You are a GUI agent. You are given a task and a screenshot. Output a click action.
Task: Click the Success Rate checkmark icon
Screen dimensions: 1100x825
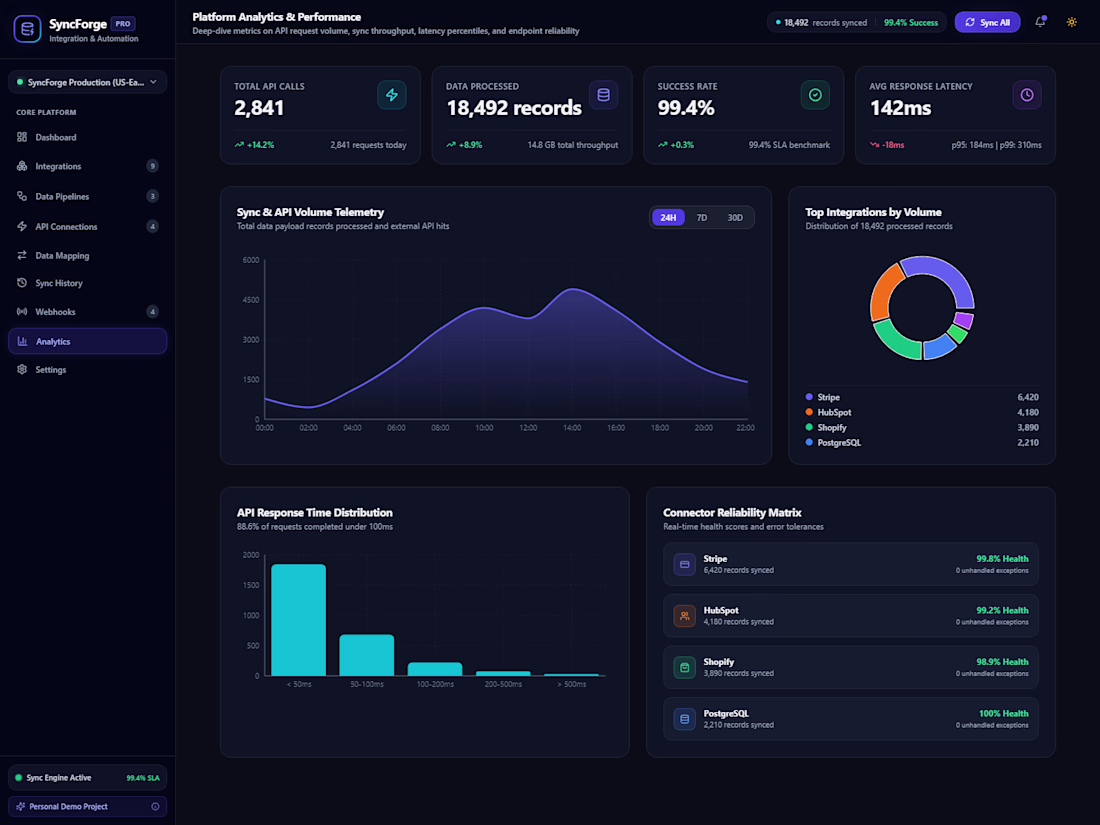pos(815,95)
